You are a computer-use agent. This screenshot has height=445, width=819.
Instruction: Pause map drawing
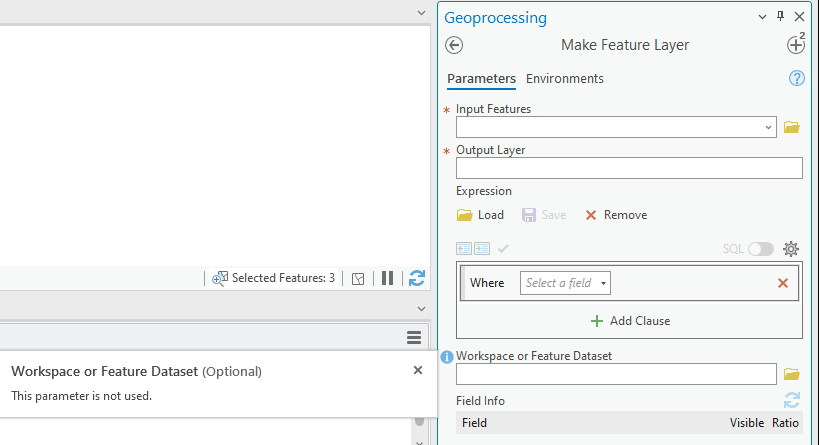387,278
